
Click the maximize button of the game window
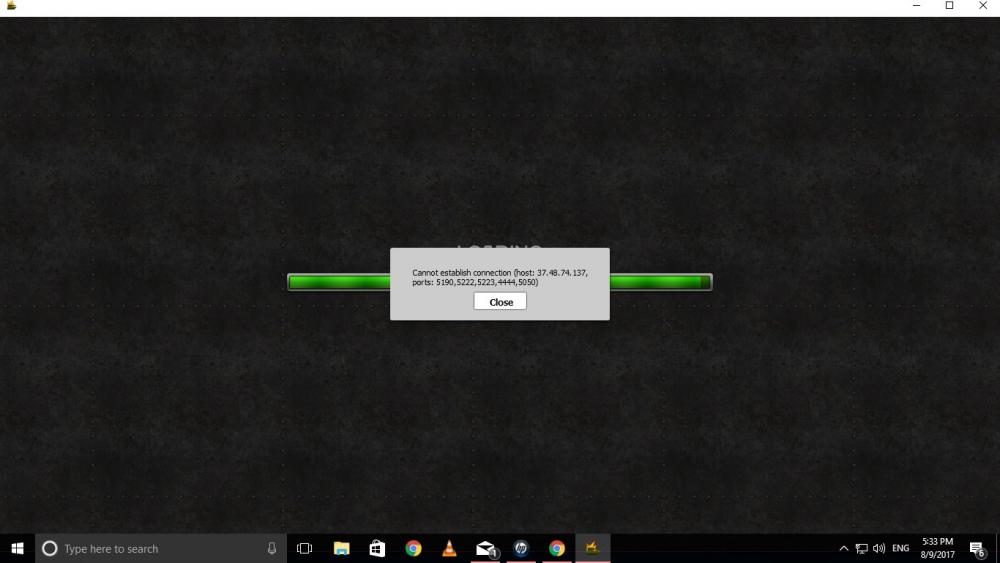pos(949,6)
